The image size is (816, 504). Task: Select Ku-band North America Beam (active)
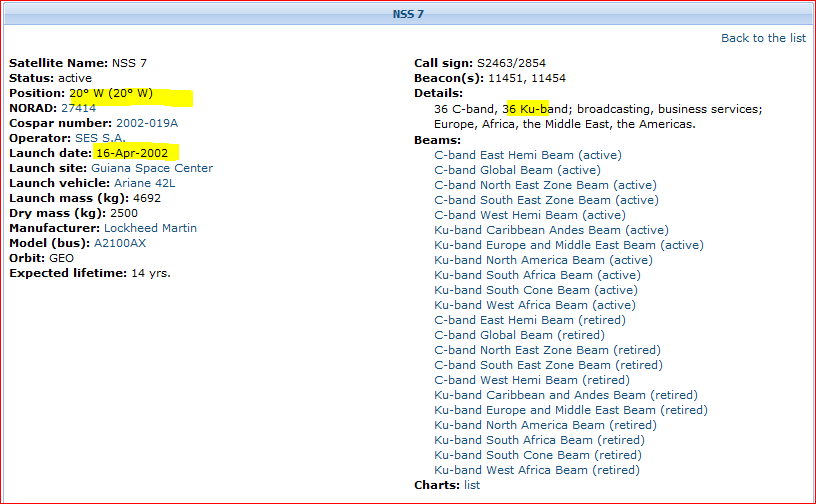click(543, 260)
